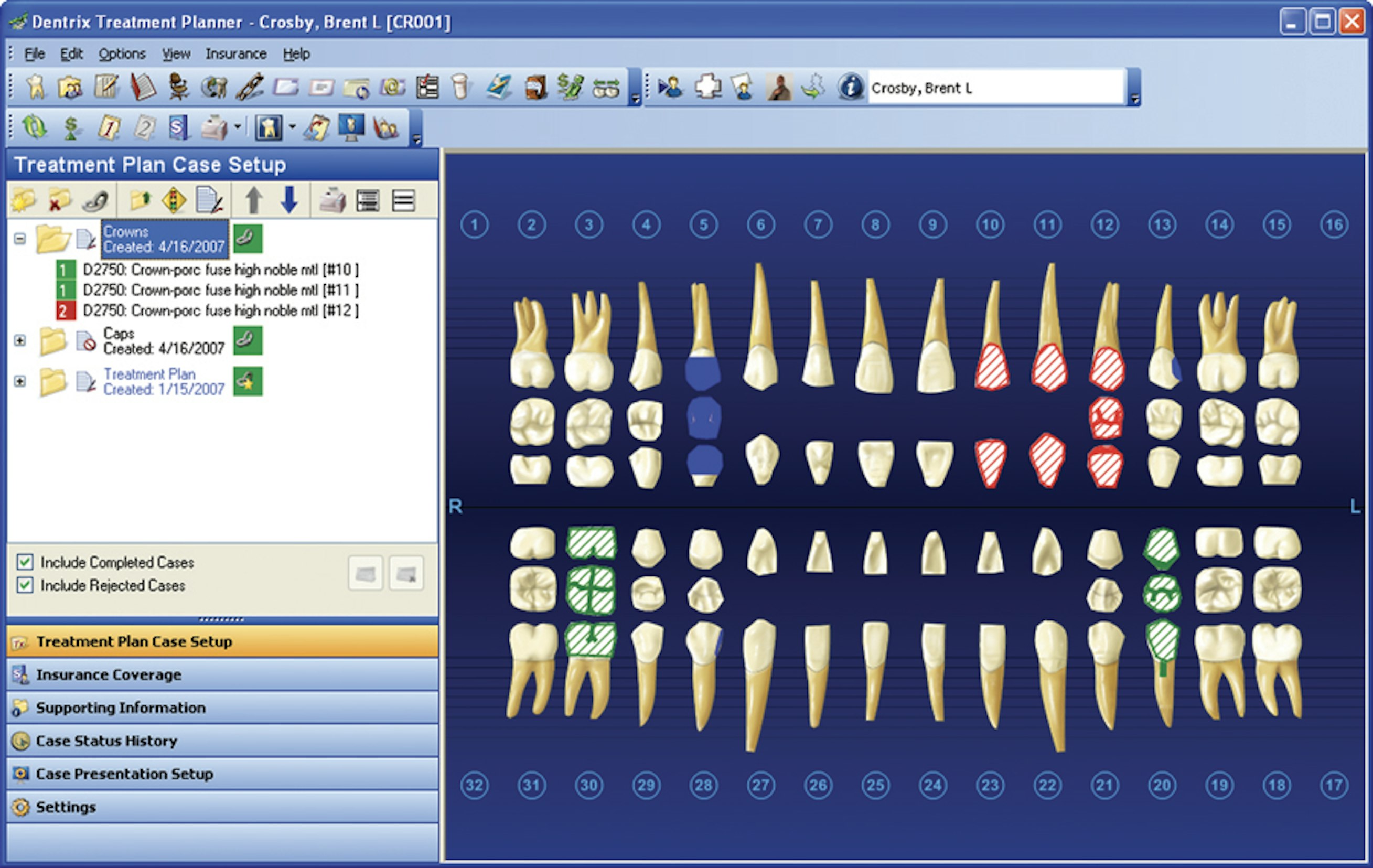Image resolution: width=1373 pixels, height=868 pixels.
Task: Expand the Treatment Plan case folder
Action: point(20,381)
